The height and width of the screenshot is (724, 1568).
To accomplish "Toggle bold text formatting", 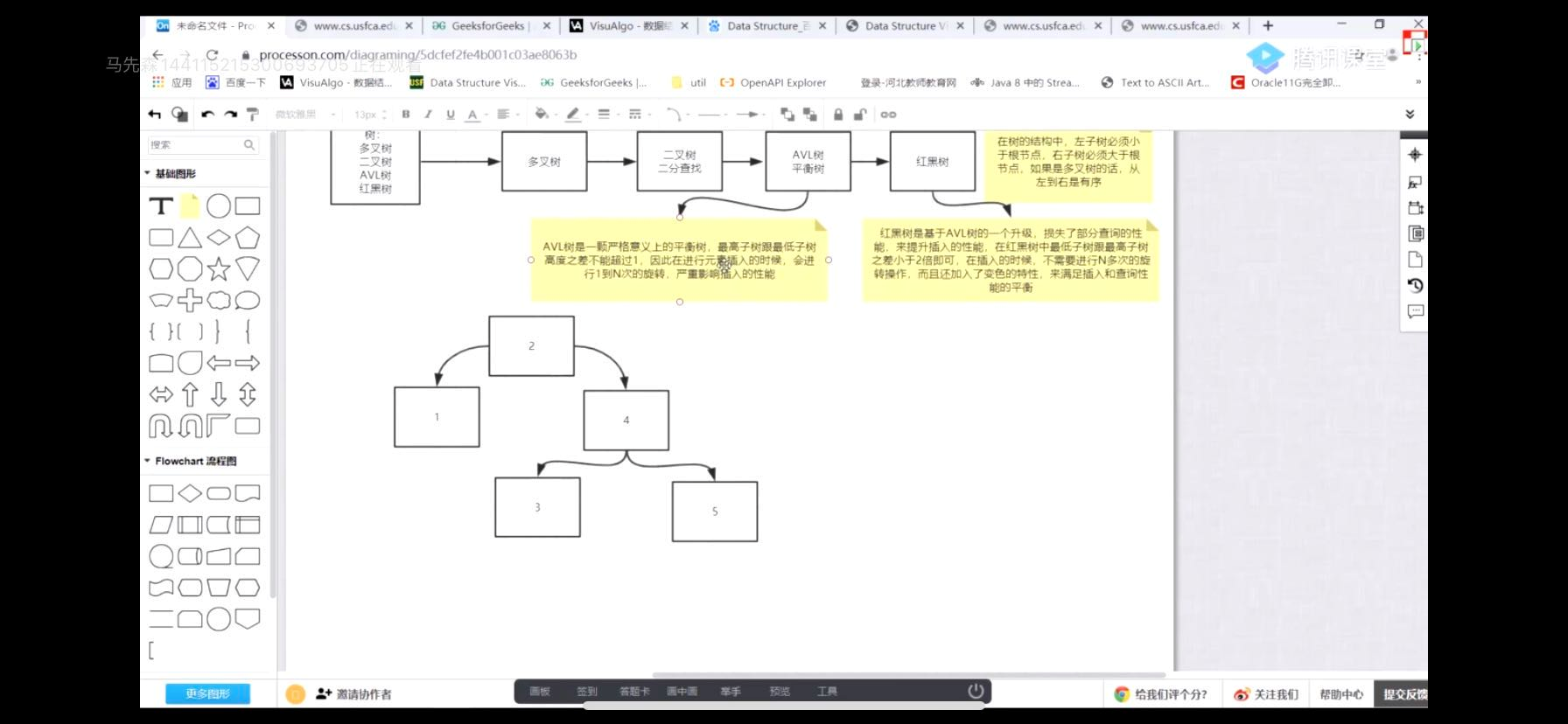I will coord(406,115).
